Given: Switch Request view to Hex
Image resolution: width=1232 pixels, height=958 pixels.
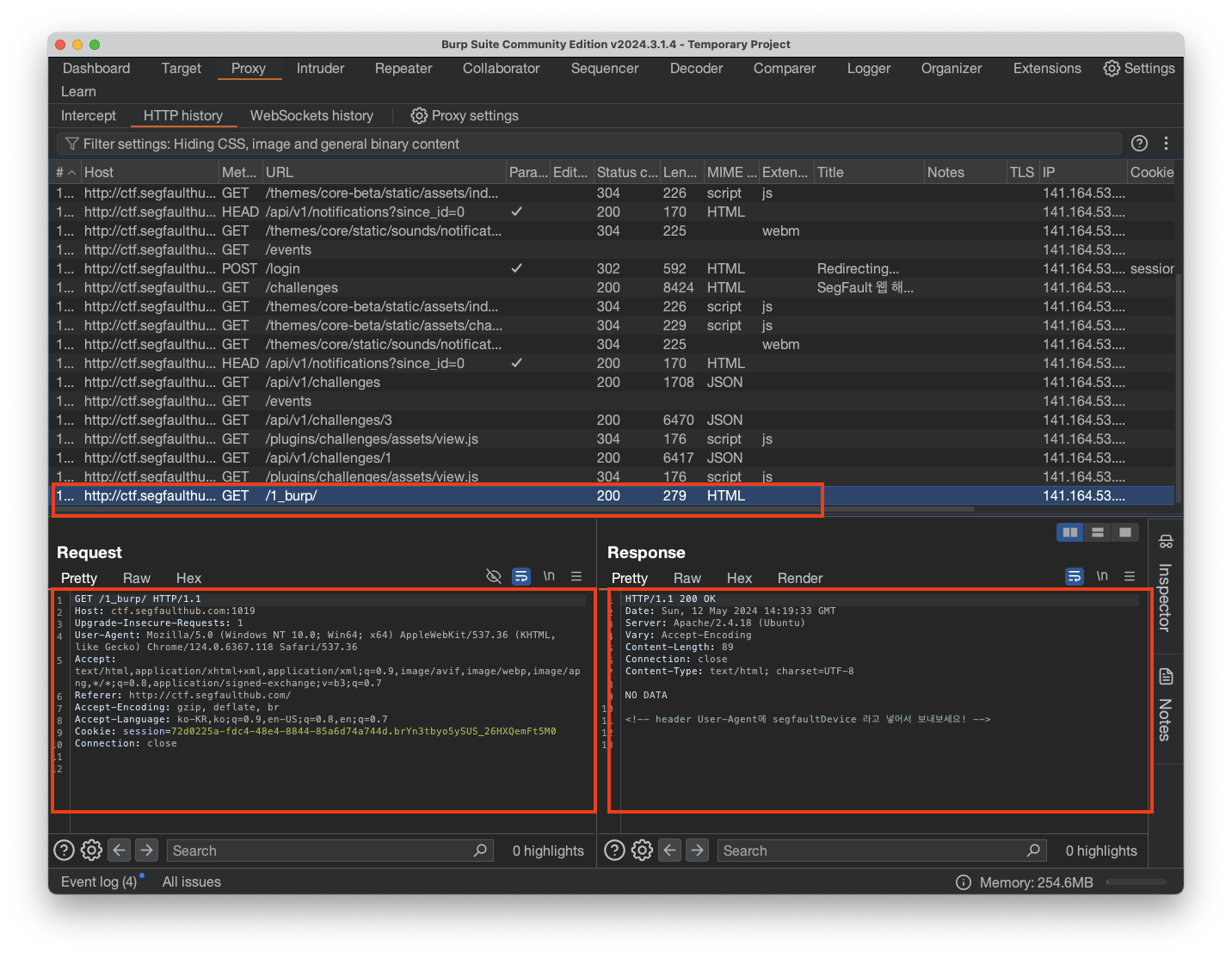Looking at the screenshot, I should 188,578.
